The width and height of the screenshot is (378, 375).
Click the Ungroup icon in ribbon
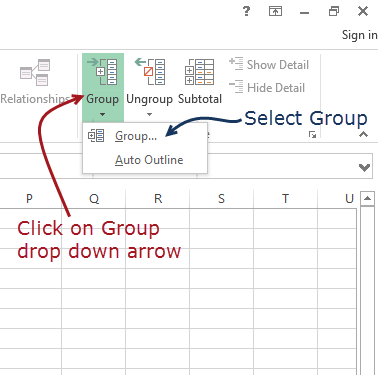pyautogui.click(x=150, y=71)
